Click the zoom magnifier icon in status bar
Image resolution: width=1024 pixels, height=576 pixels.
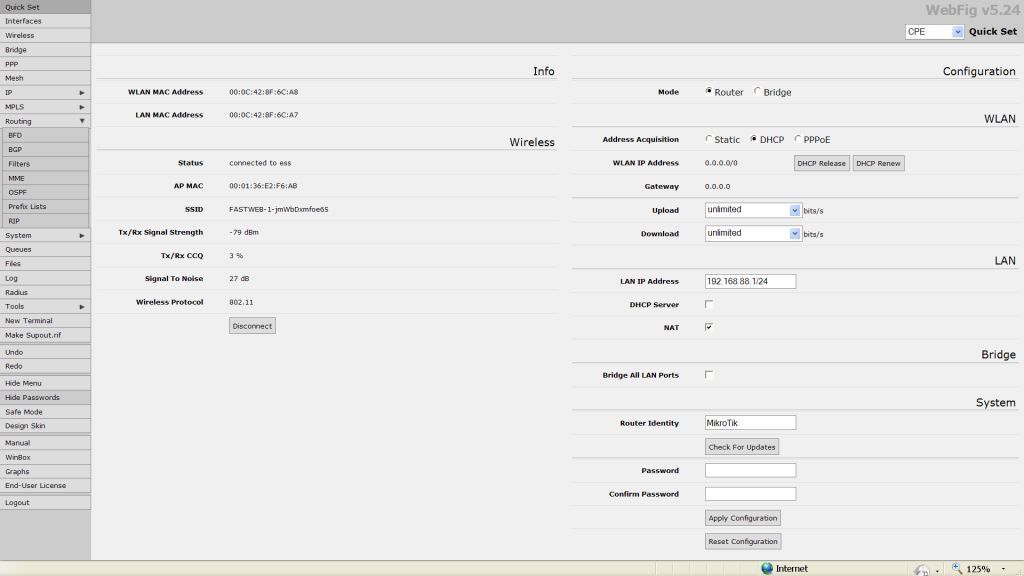click(957, 569)
